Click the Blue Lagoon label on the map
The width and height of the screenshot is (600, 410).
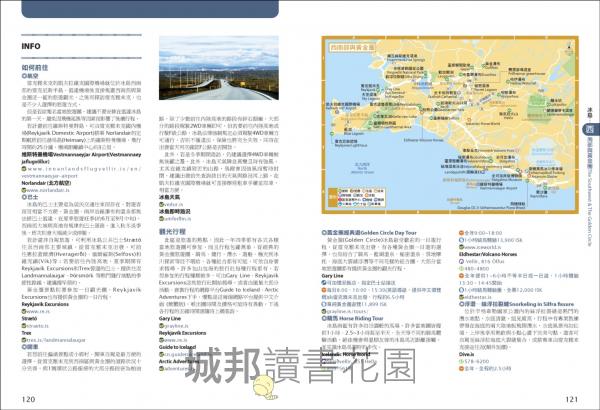[x=353, y=132]
